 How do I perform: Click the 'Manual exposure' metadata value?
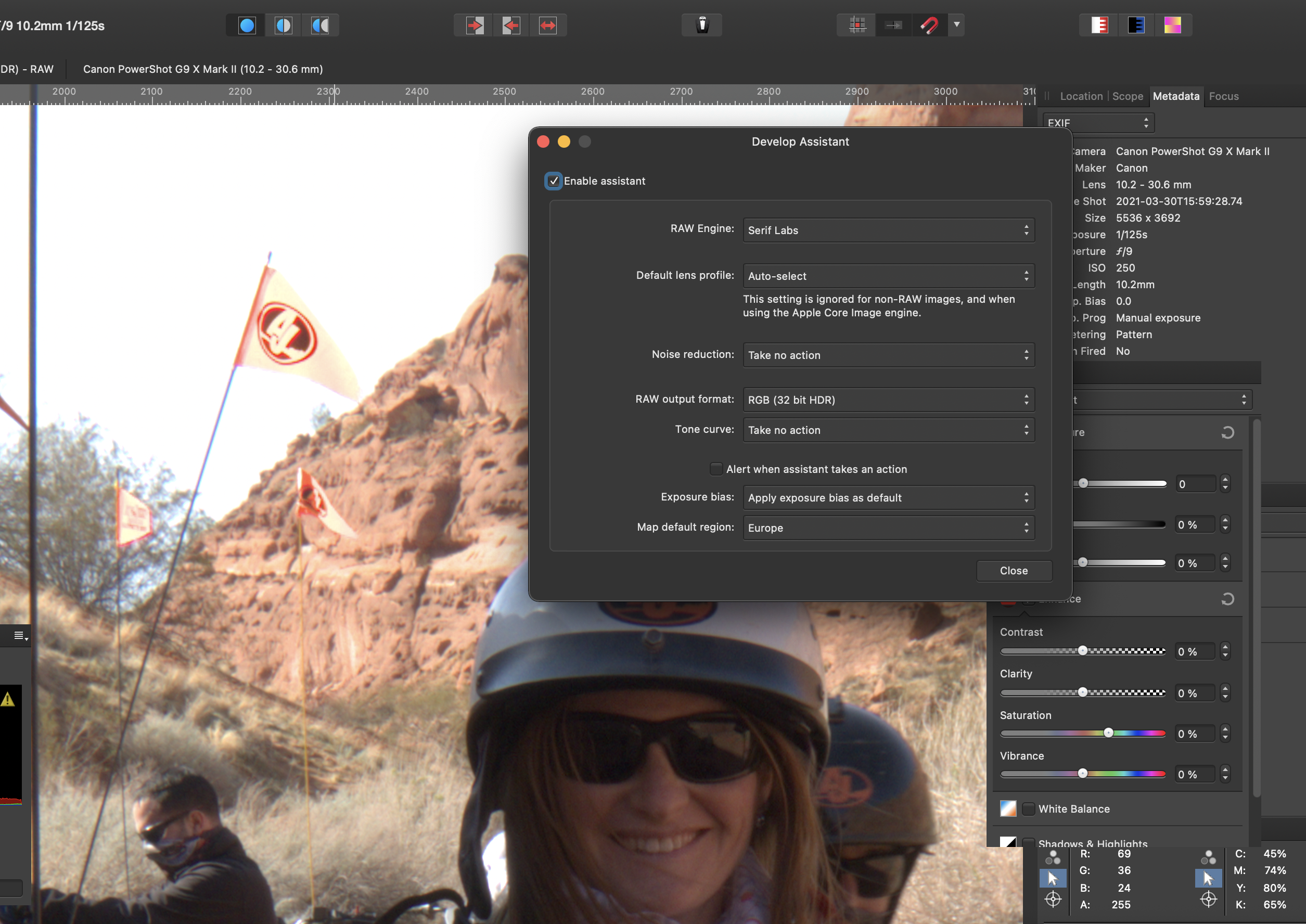pos(1158,318)
